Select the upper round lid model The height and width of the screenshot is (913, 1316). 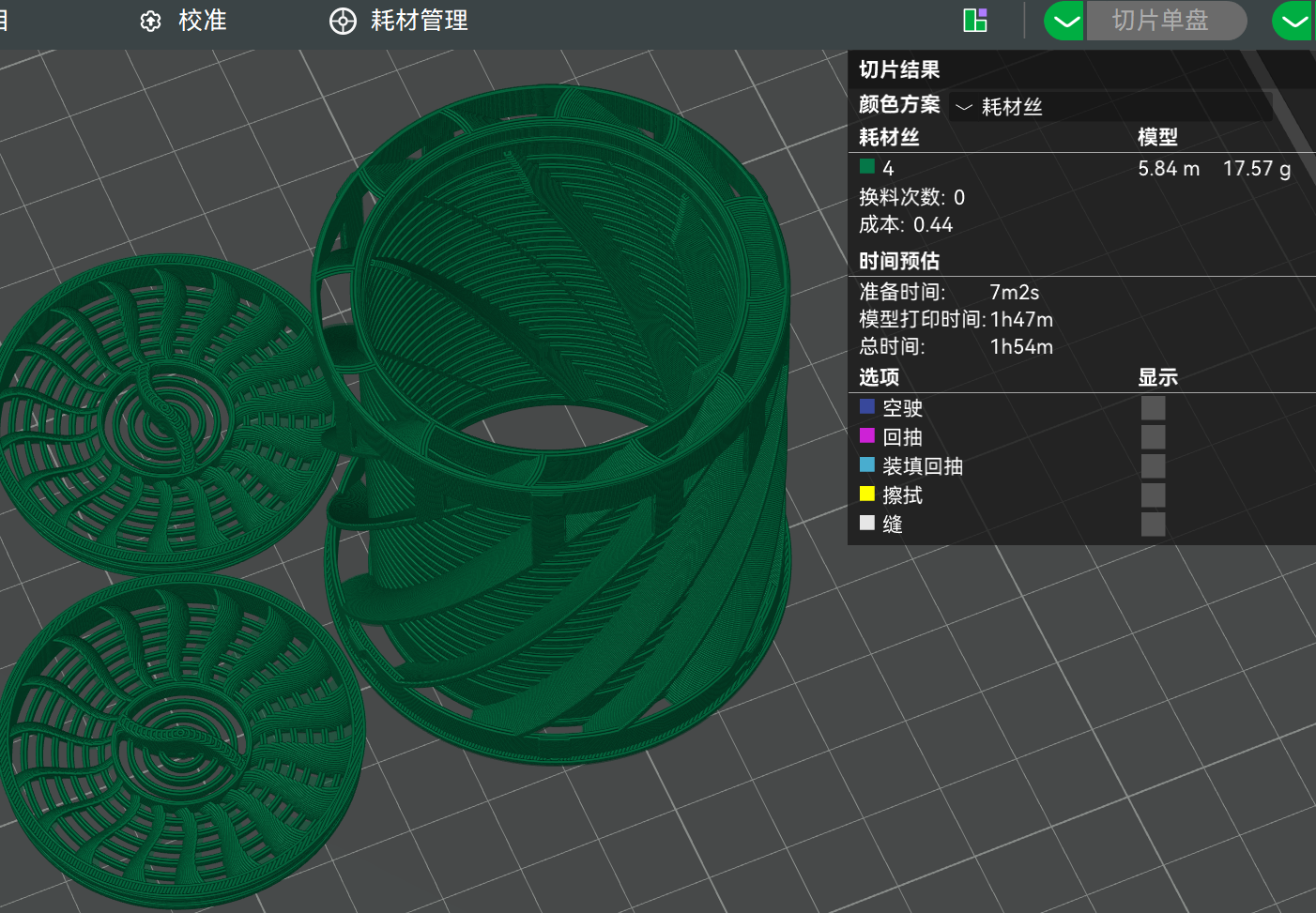point(164,413)
